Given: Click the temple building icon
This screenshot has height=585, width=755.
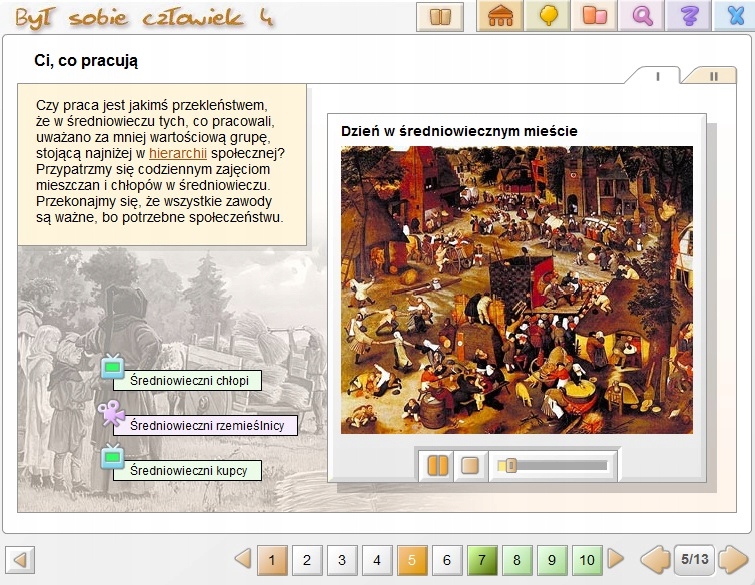Looking at the screenshot, I should tap(501, 16).
